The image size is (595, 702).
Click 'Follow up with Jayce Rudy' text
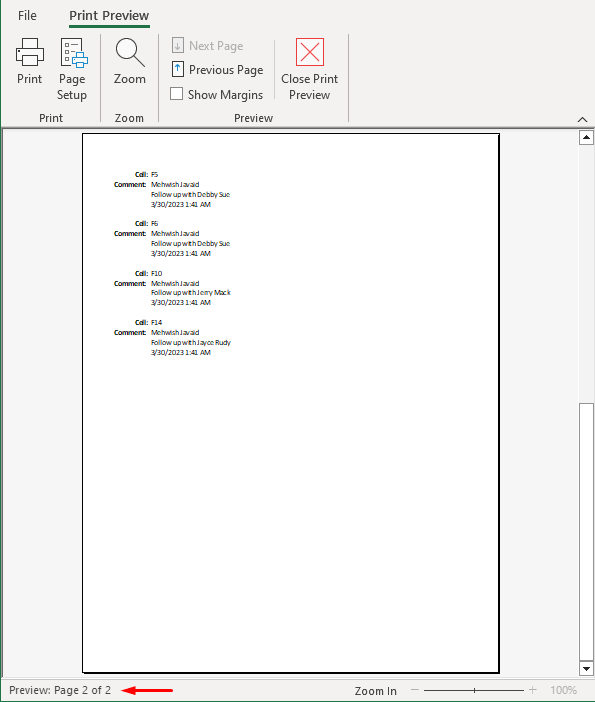(x=191, y=342)
